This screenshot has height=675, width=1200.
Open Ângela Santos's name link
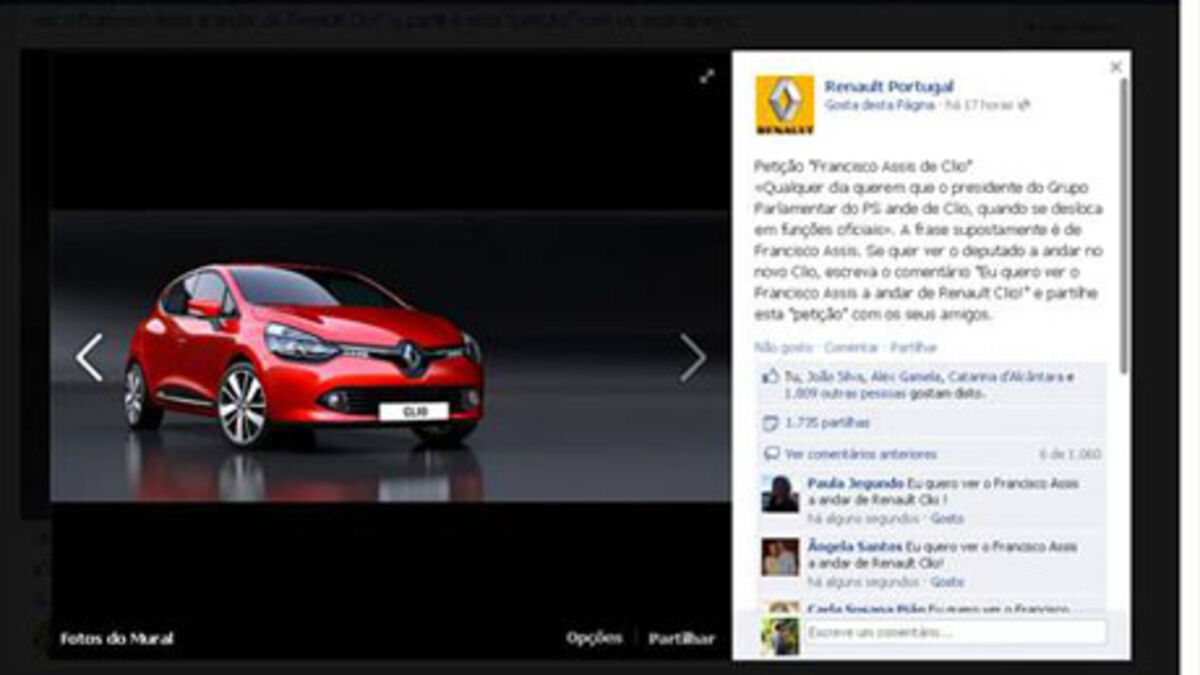pos(854,547)
